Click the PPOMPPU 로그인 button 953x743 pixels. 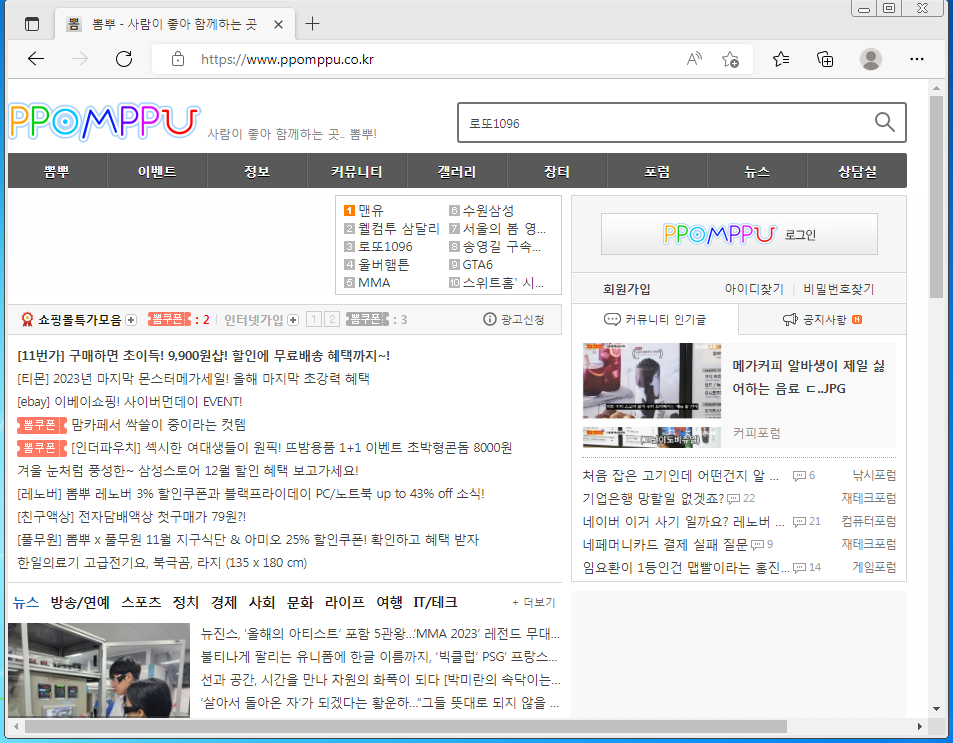[739, 234]
